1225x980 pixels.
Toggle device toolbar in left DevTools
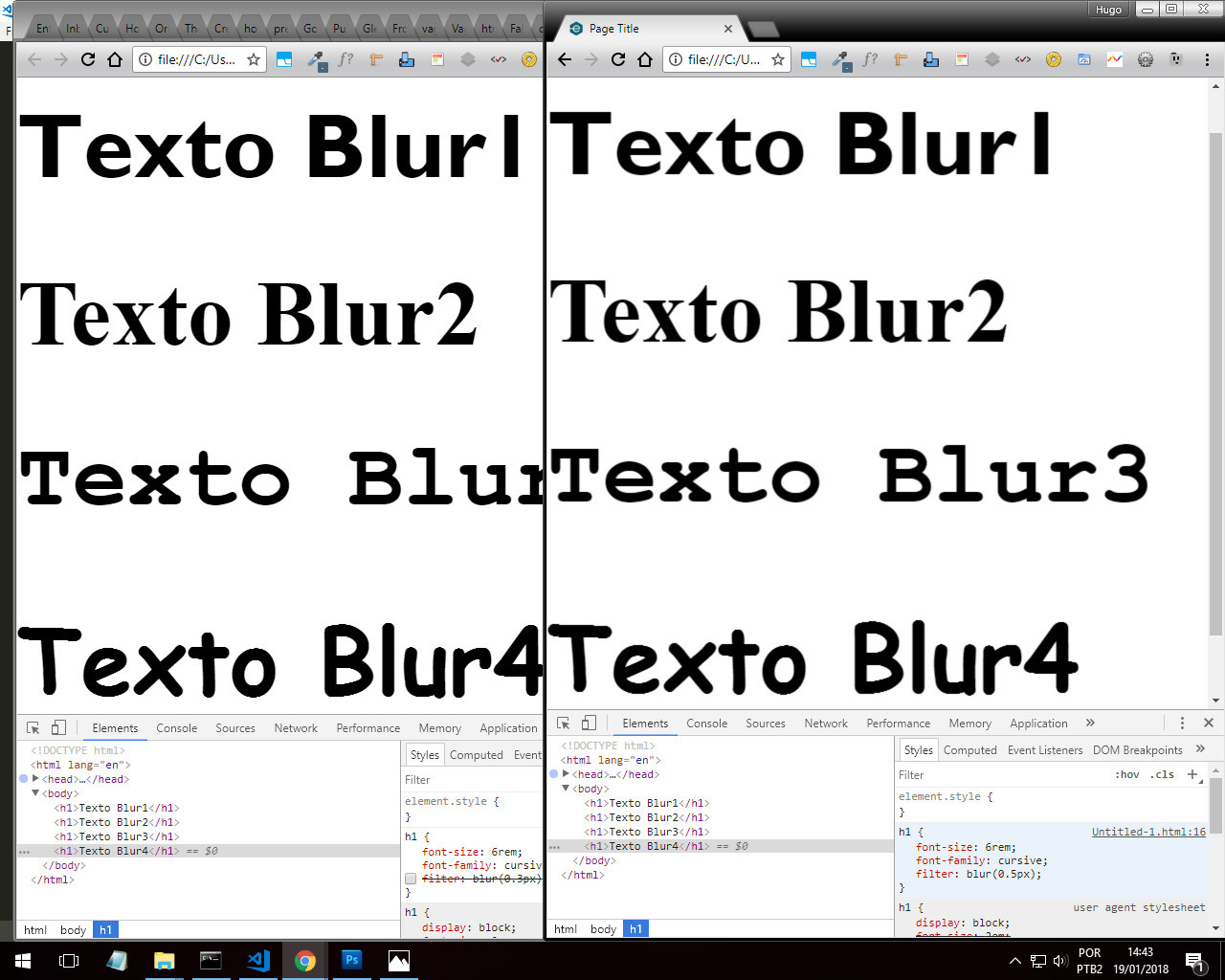pyautogui.click(x=58, y=727)
